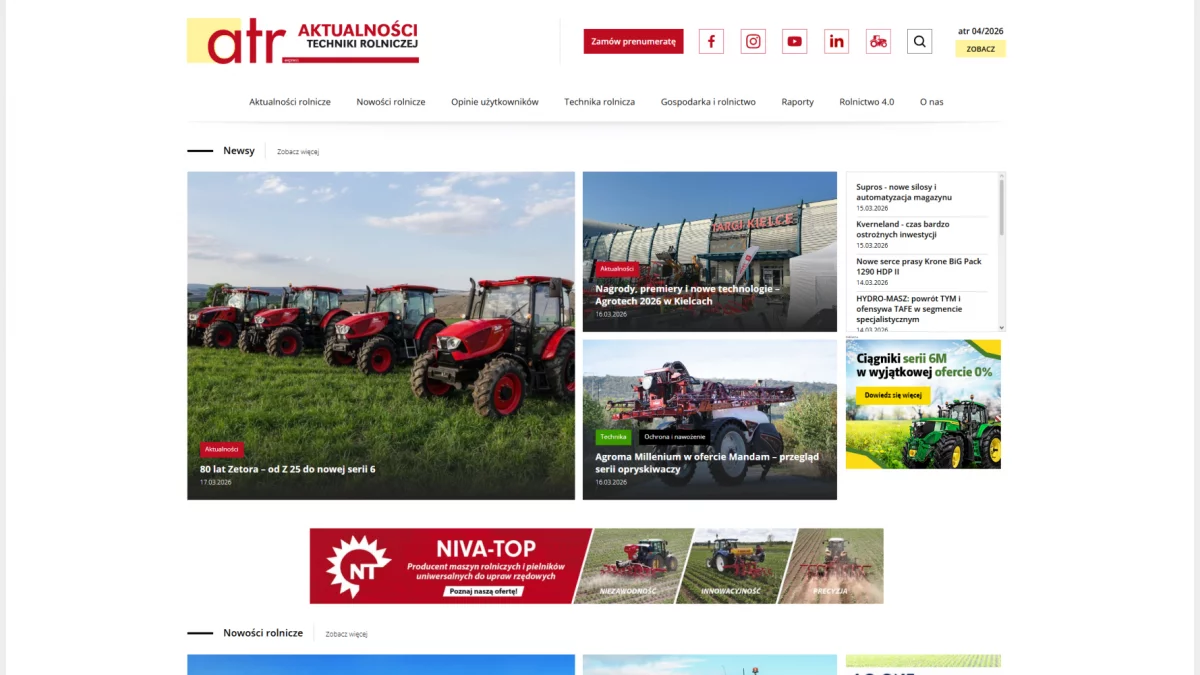
Task: Open Technika rolnicza menu item
Action: pyautogui.click(x=600, y=102)
